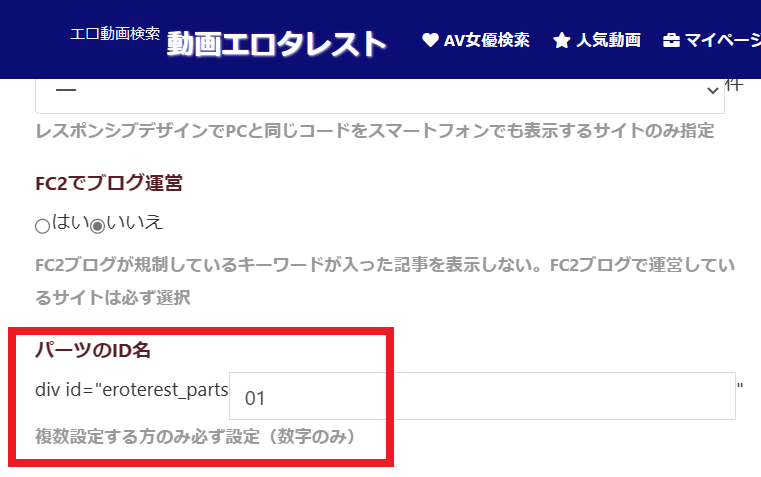Click the 動画エロタレスト site logo
This screenshot has width=761, height=477.
pyautogui.click(x=276, y=44)
